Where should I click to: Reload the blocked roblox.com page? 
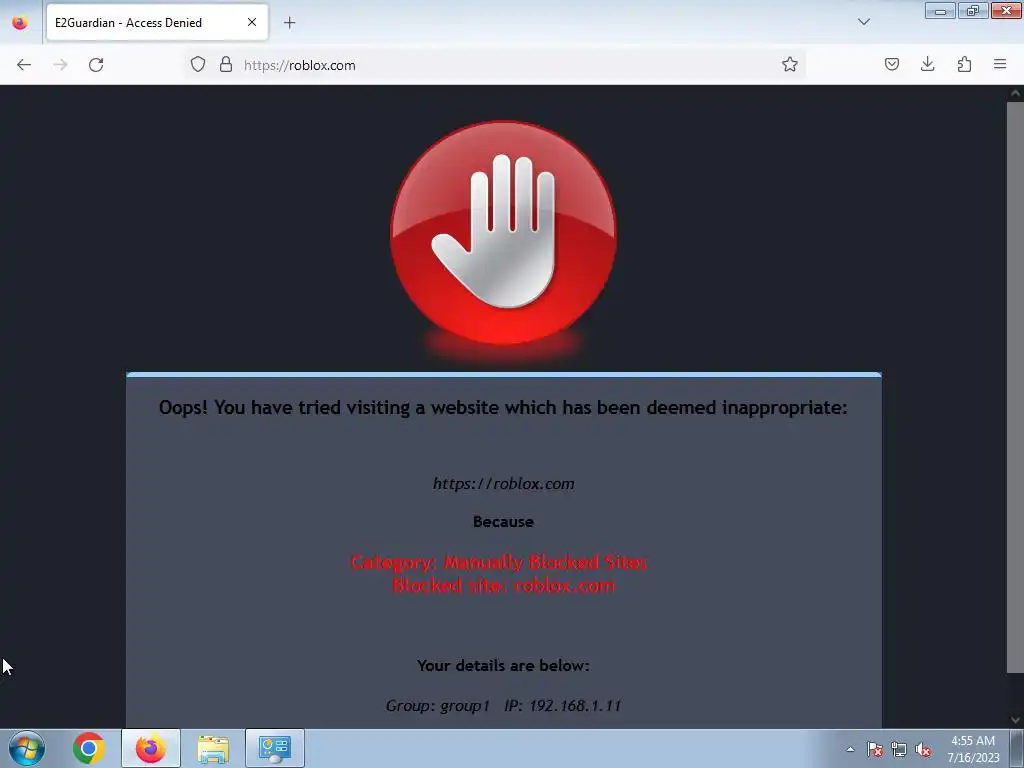[x=96, y=65]
